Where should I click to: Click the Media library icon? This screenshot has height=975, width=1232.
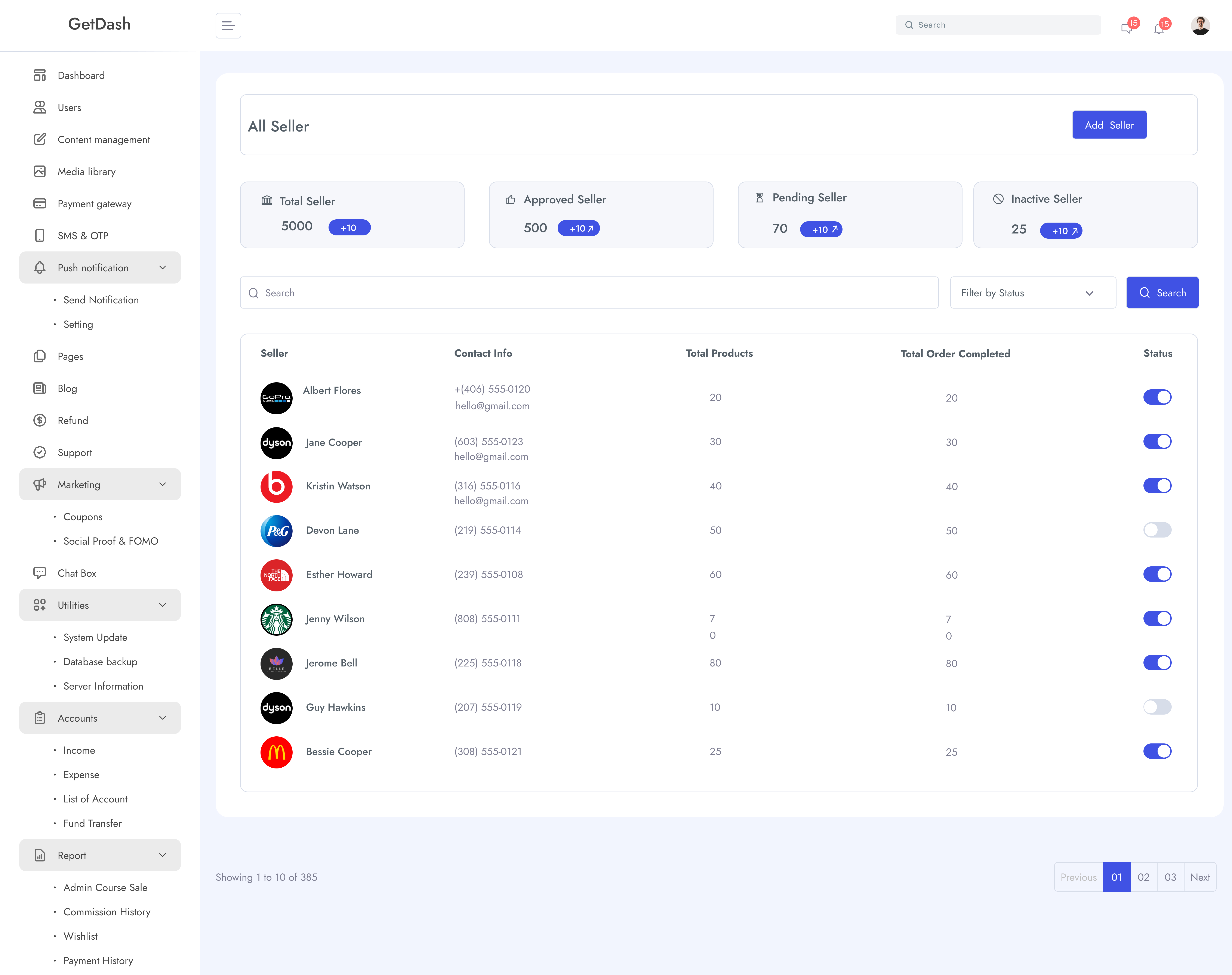click(x=39, y=171)
